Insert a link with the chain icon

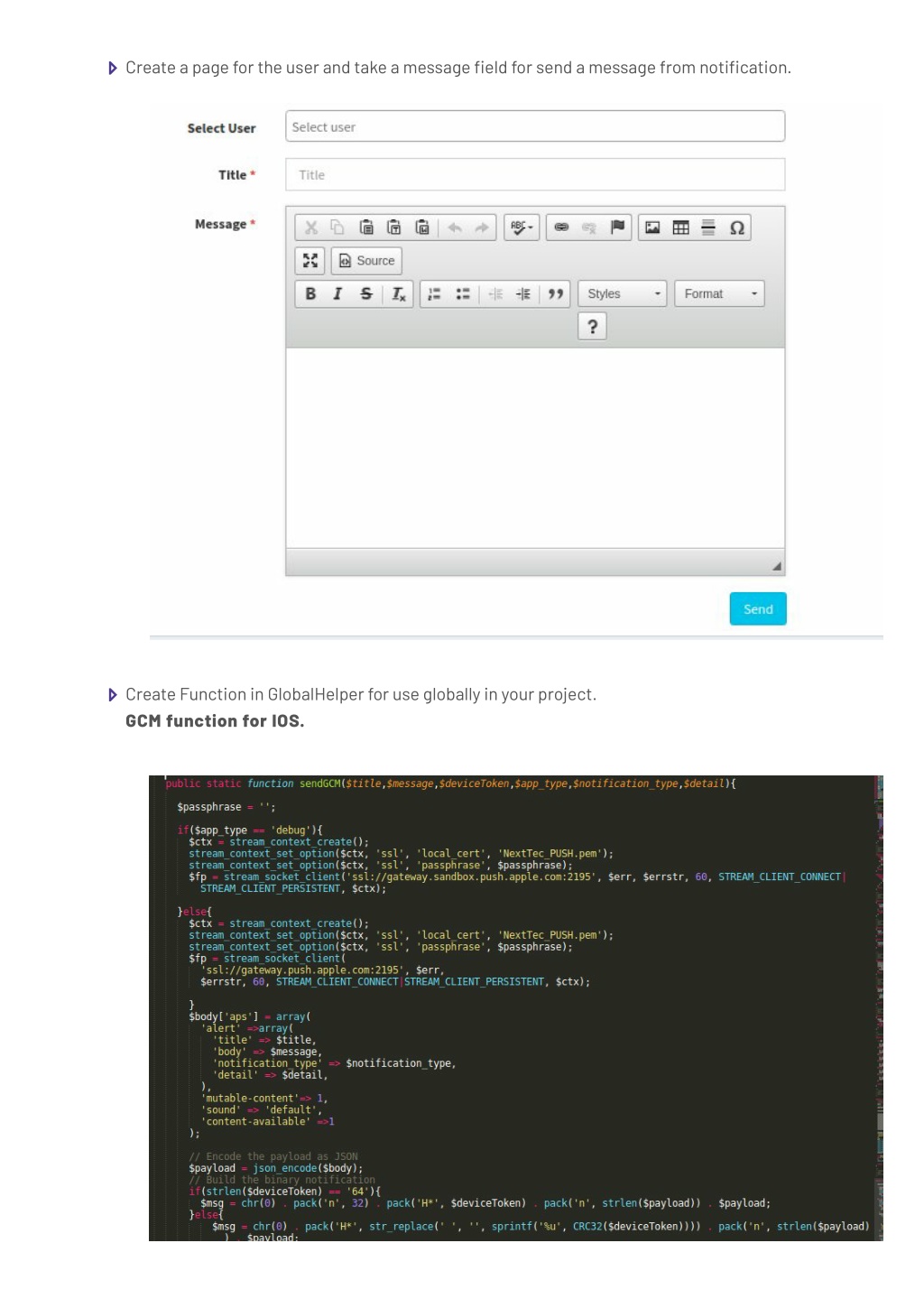point(561,227)
